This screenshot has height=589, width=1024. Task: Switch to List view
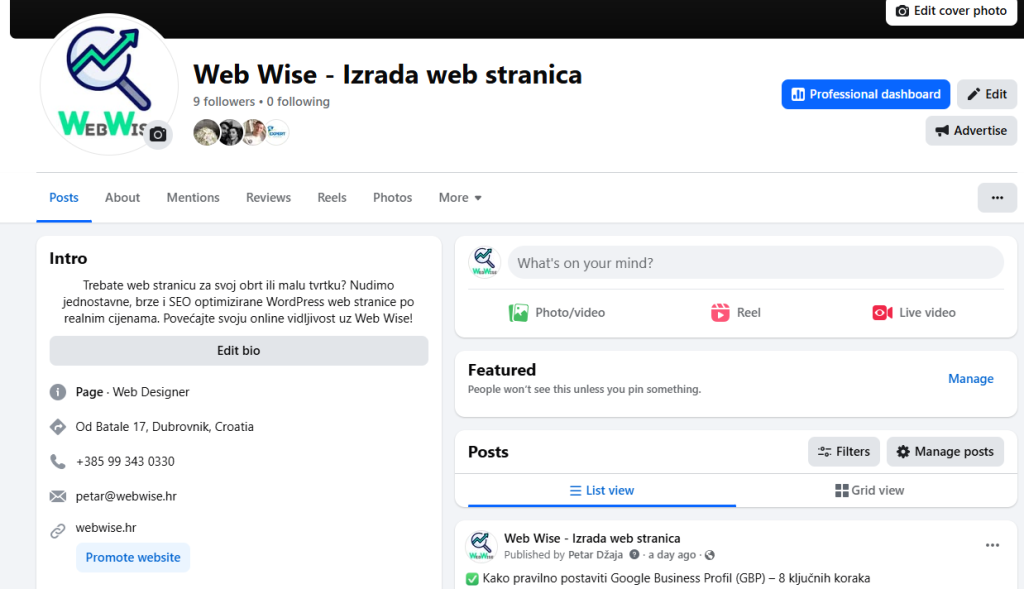(x=602, y=490)
